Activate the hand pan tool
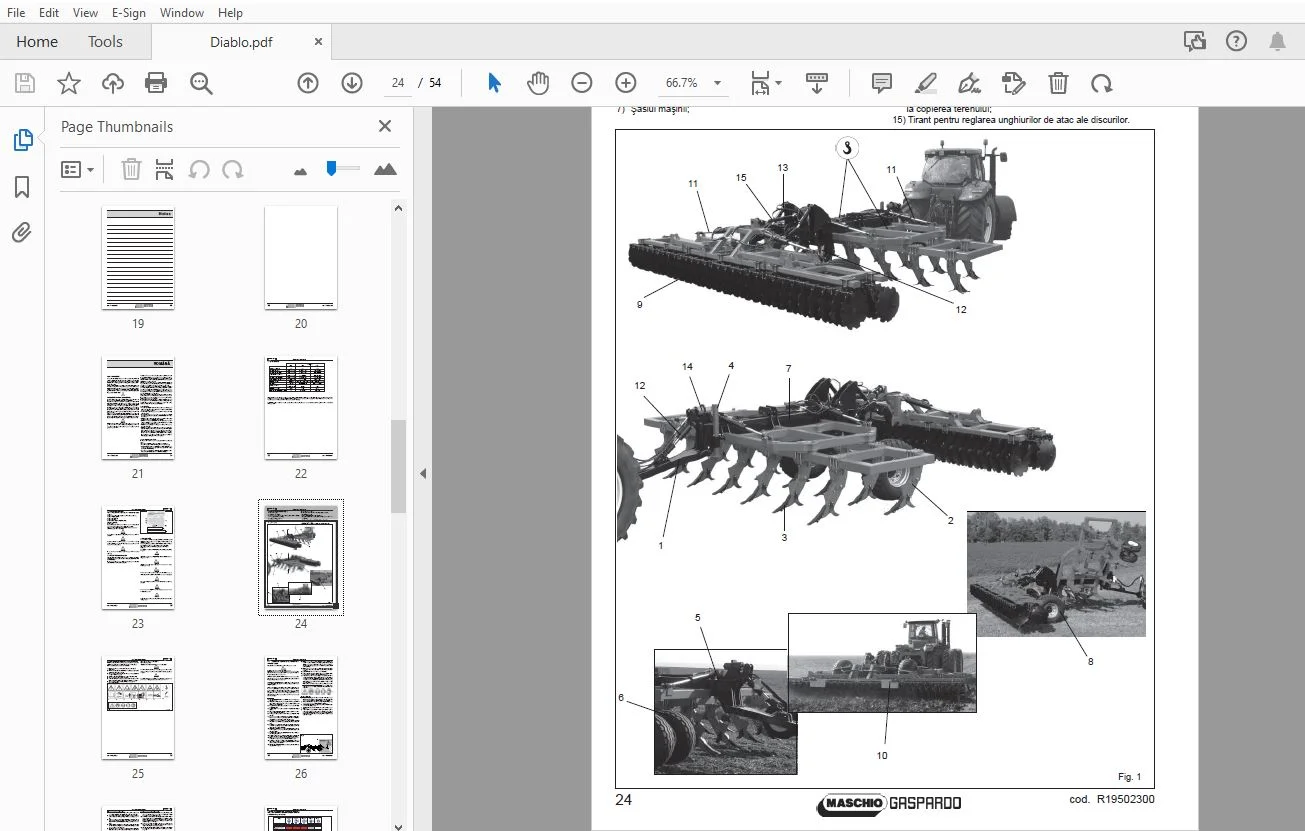Viewport: 1305px width, 831px height. [x=538, y=83]
